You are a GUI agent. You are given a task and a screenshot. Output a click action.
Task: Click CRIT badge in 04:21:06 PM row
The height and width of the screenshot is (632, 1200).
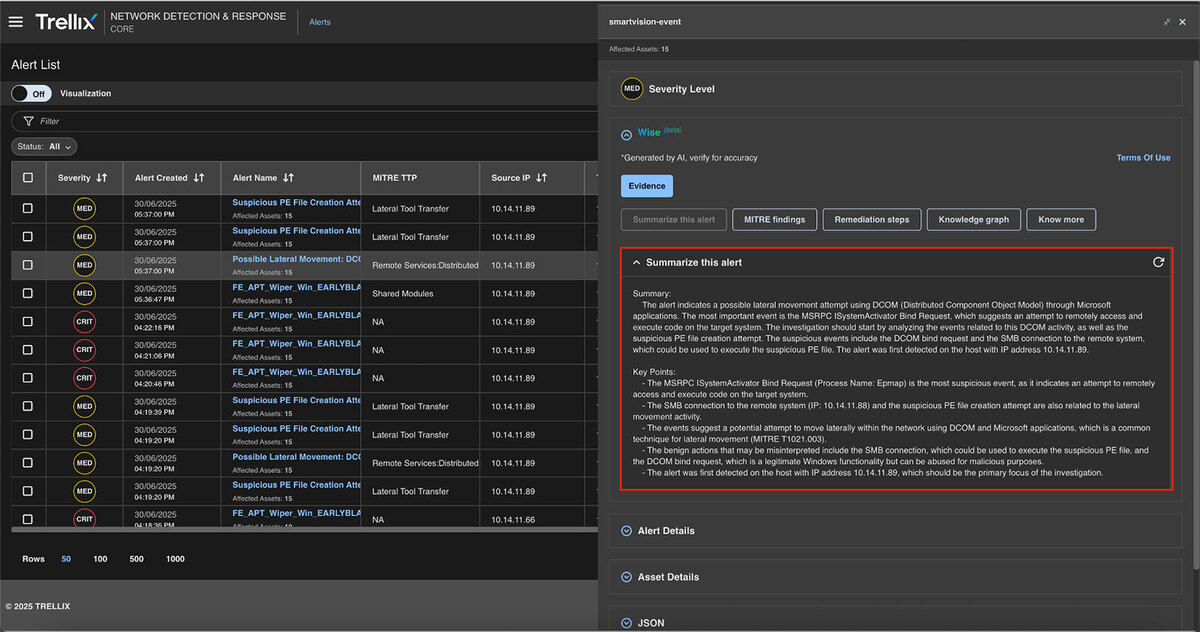tap(85, 350)
